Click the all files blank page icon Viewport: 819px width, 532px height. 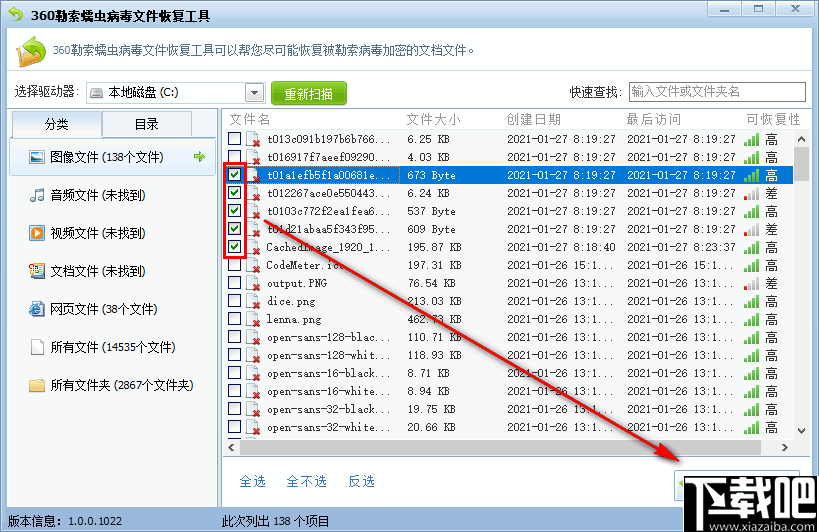click(x=37, y=347)
